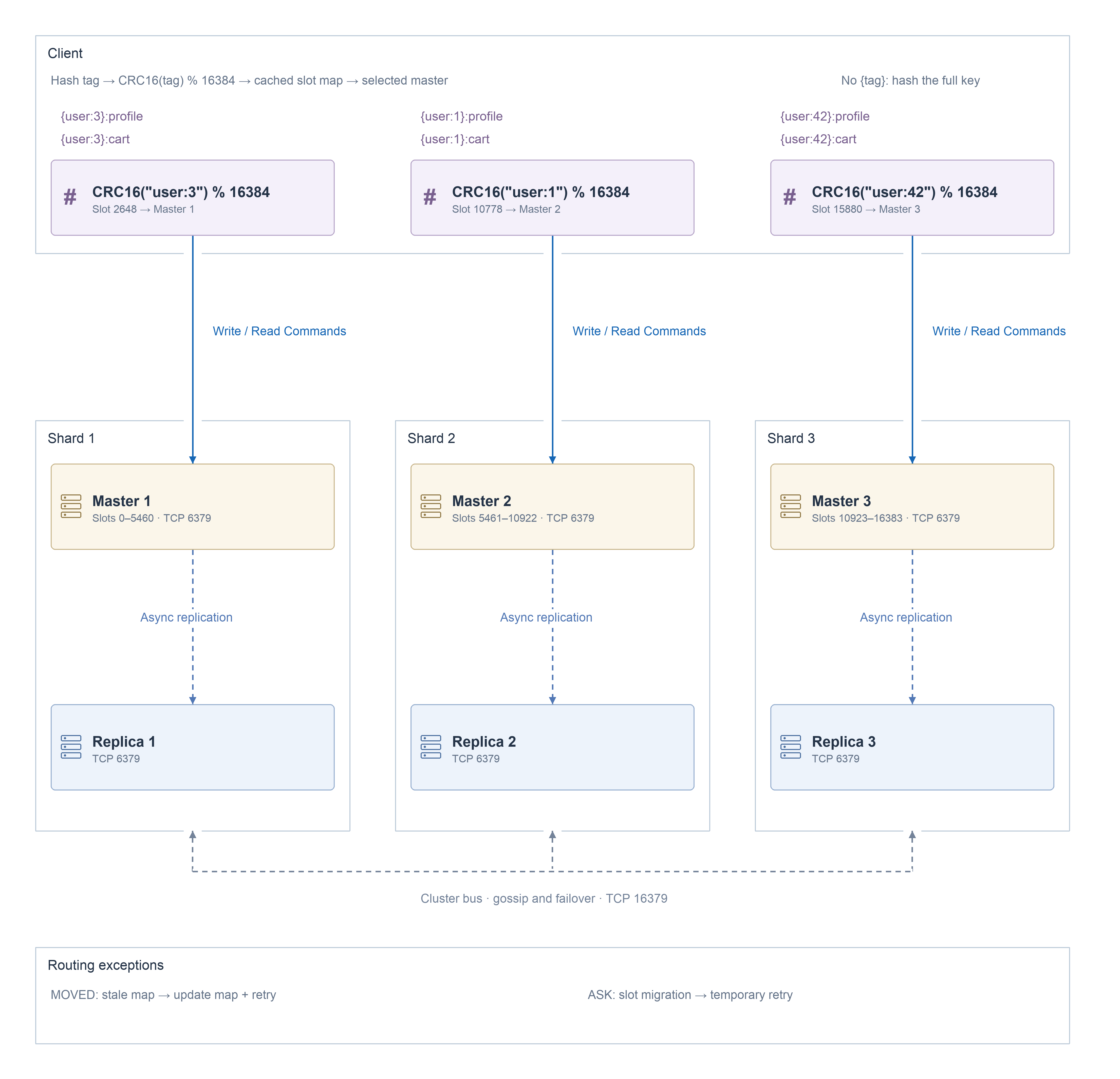Click the {user:3}:cart key text
The width and height of the screenshot is (1120, 1079).
pos(96,139)
